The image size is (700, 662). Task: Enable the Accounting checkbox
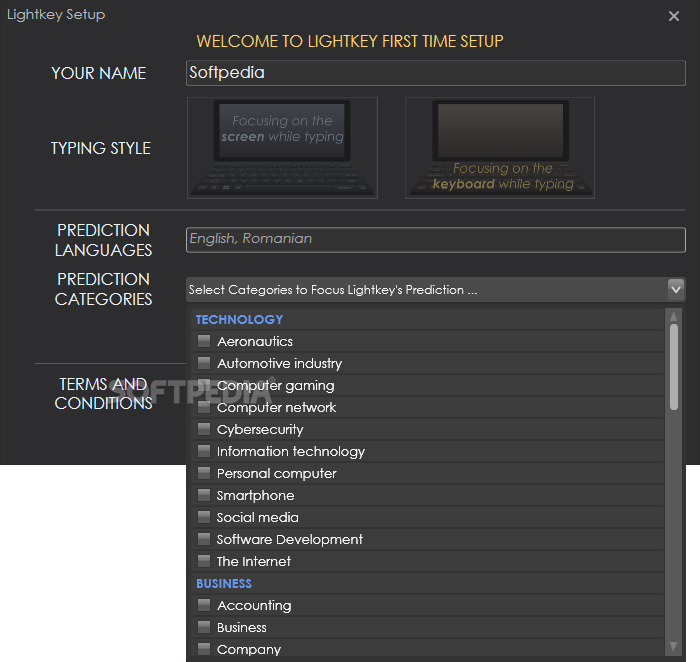[x=204, y=605]
